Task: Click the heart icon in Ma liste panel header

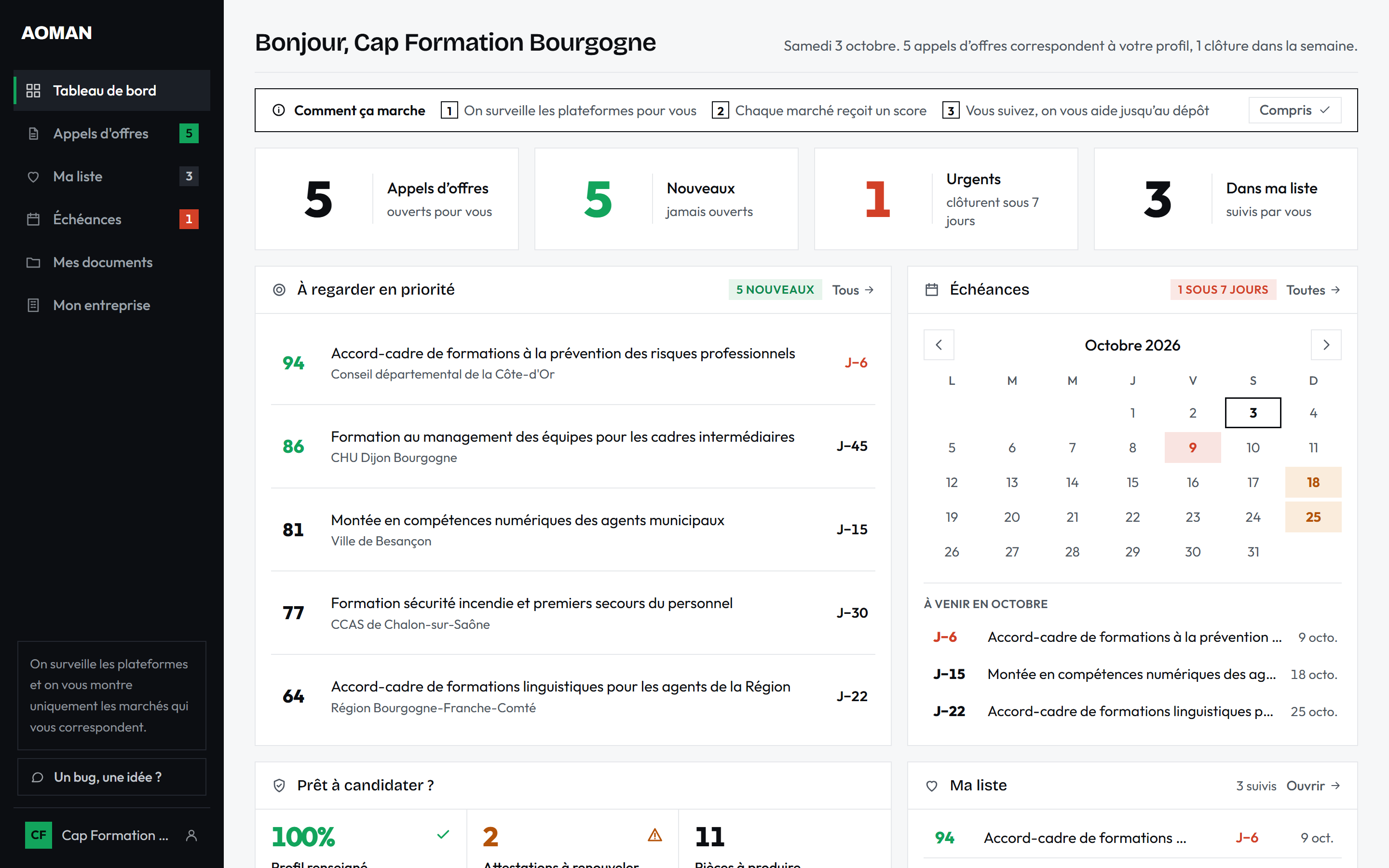Action: click(x=932, y=786)
